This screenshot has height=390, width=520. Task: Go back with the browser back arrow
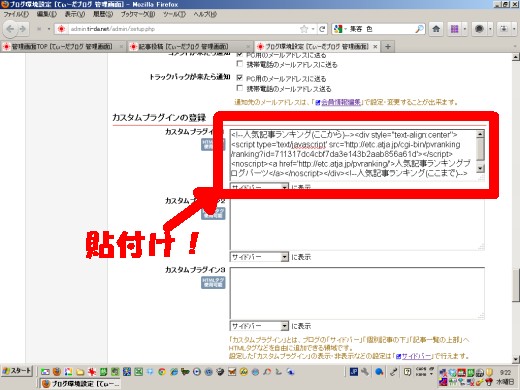[10, 29]
